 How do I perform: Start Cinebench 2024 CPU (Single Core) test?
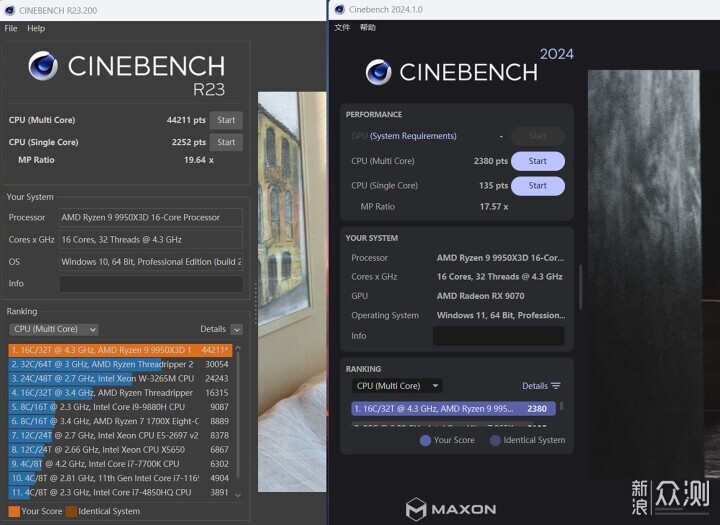538,186
